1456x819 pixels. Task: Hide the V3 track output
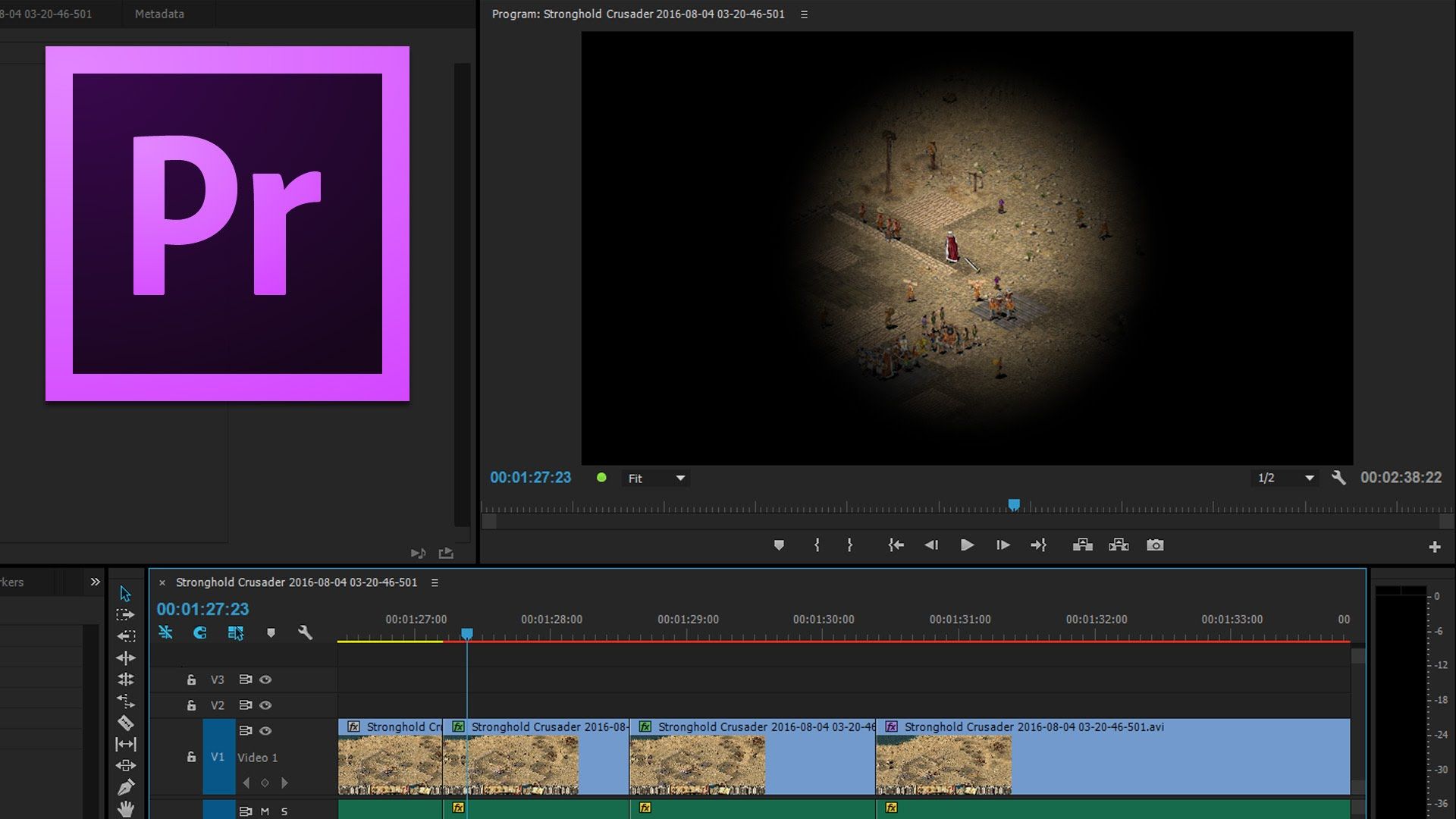point(265,679)
